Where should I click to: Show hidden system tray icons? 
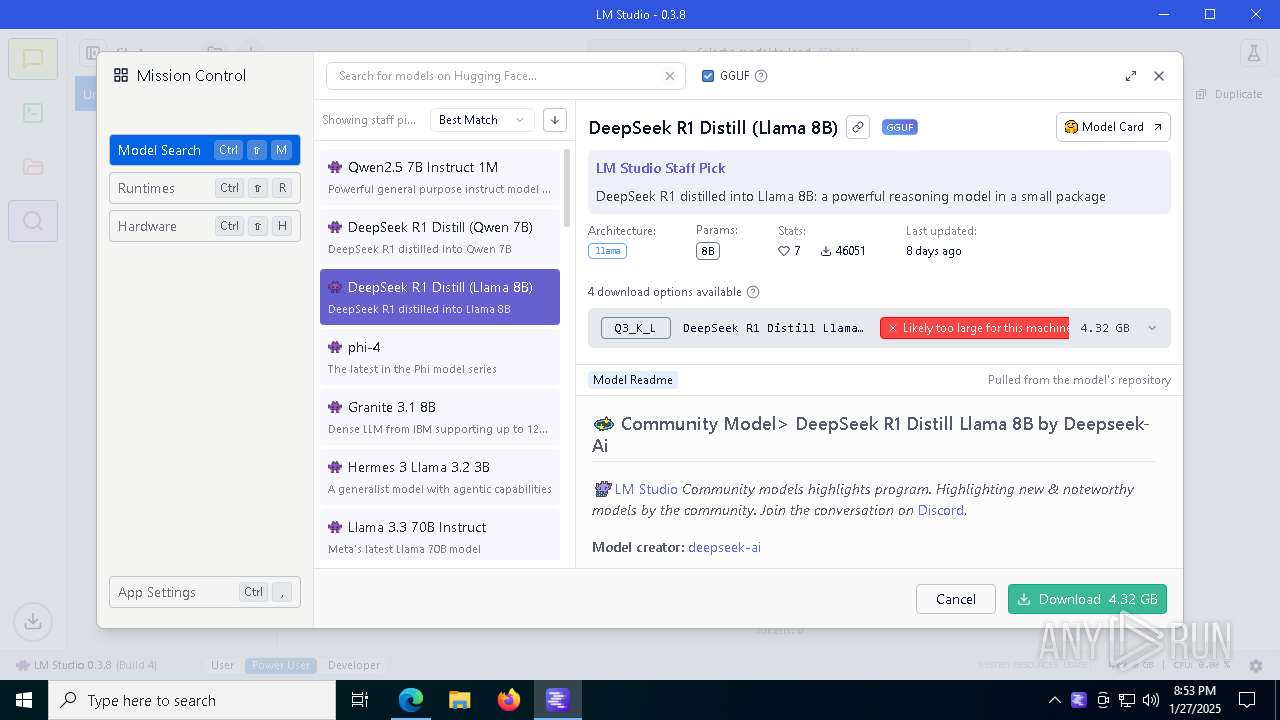click(x=1054, y=700)
